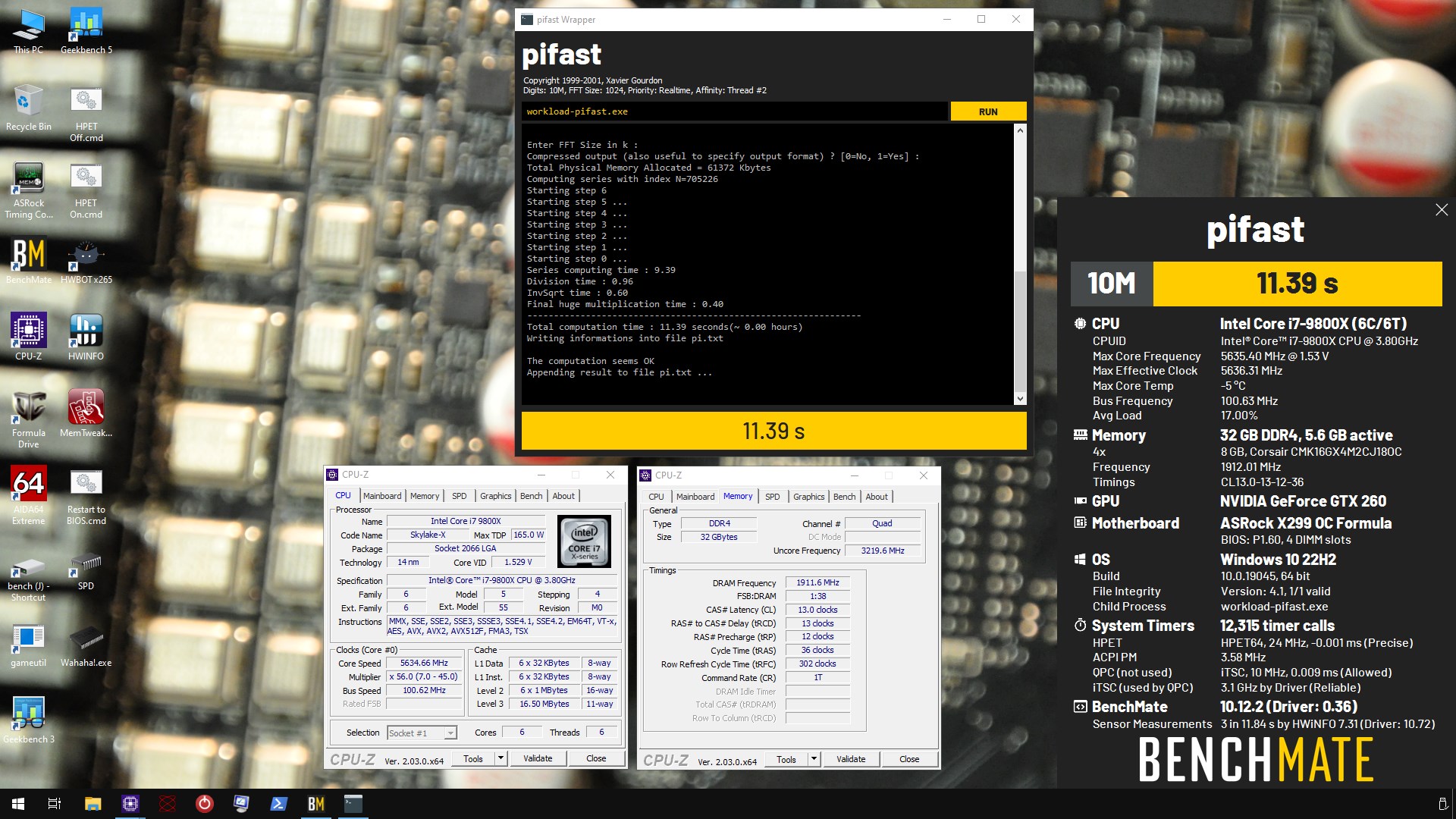This screenshot has width=1456, height=819.
Task: Click the Intel Core i7 X-series logo
Action: (x=584, y=541)
